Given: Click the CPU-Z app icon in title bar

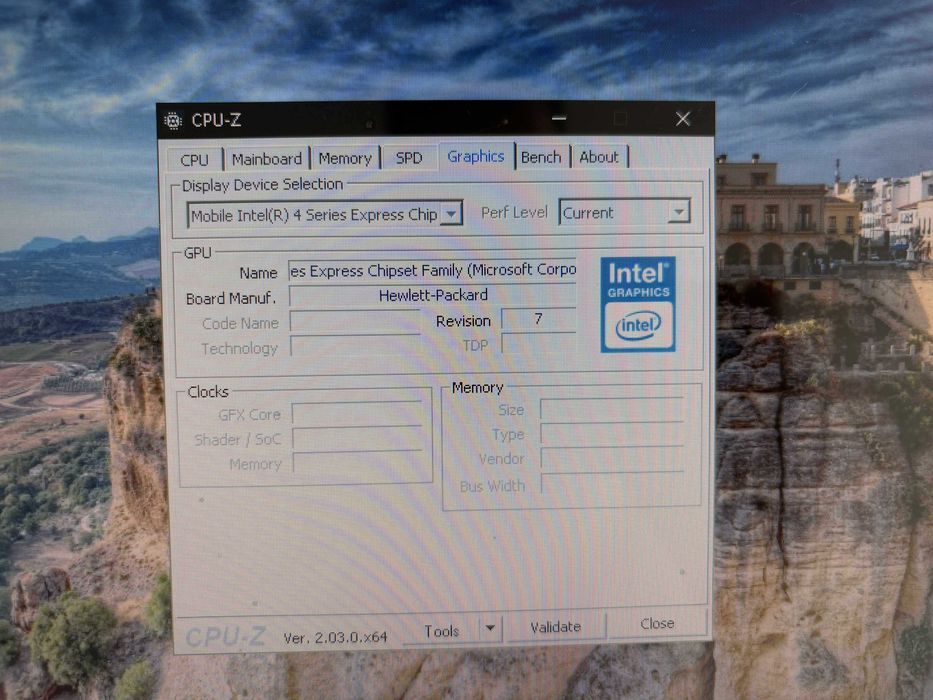Looking at the screenshot, I should [x=173, y=121].
